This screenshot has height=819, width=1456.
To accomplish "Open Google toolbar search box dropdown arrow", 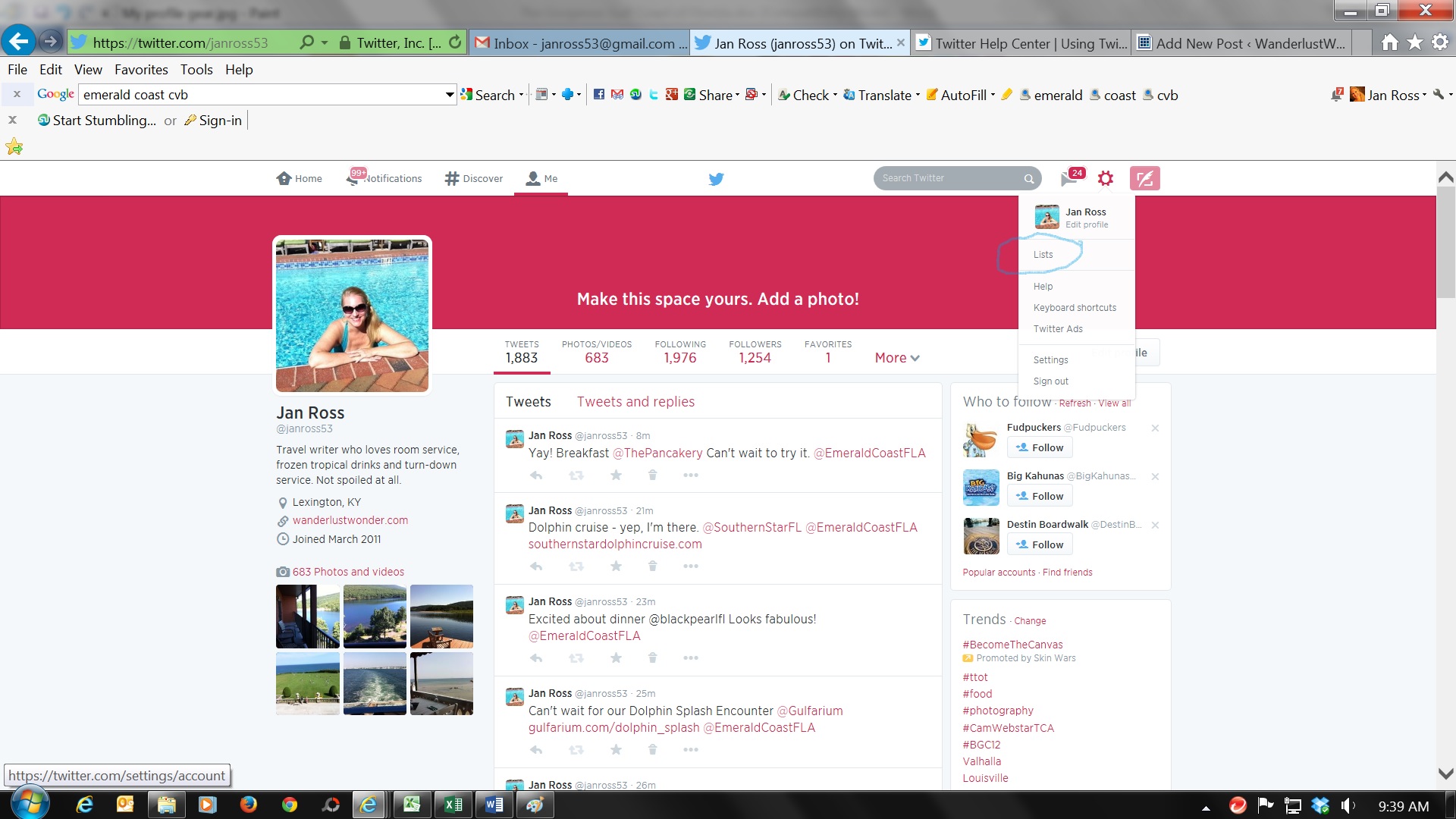I will (449, 95).
